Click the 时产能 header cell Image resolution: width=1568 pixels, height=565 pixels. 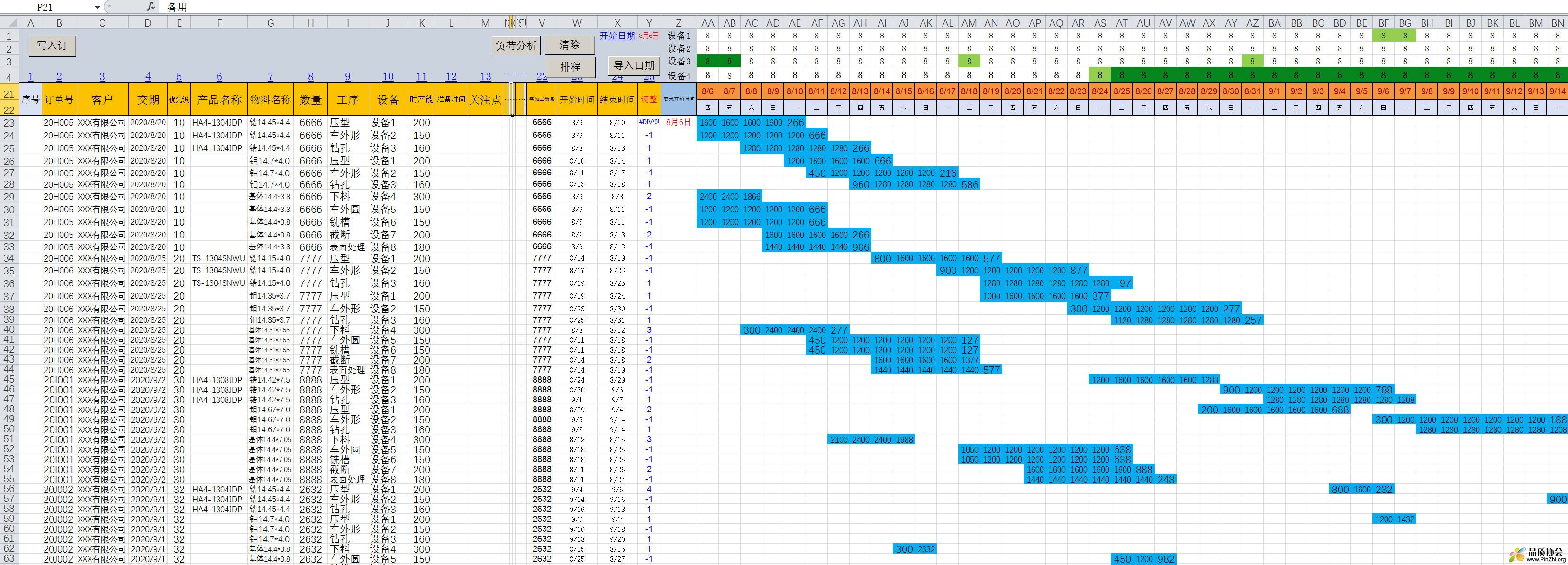[x=421, y=99]
